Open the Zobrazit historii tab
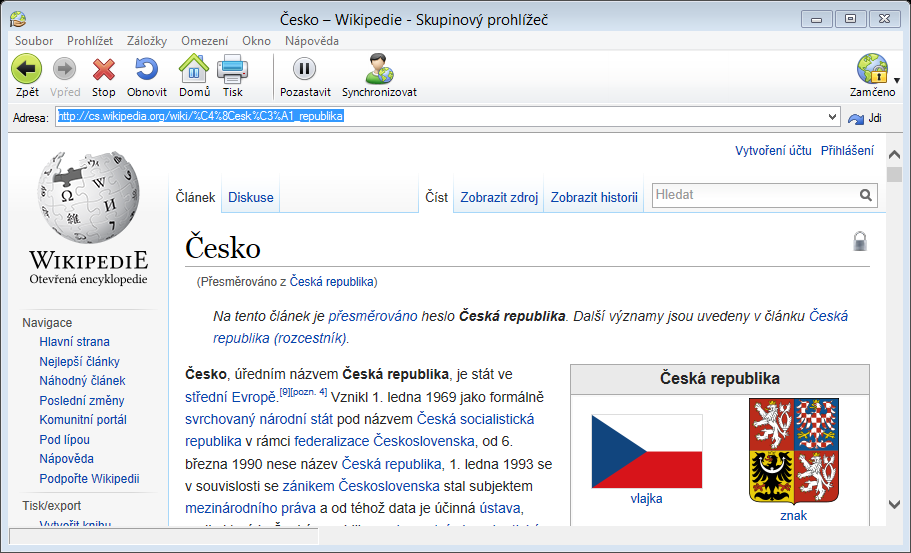The width and height of the screenshot is (911, 553). pos(594,198)
